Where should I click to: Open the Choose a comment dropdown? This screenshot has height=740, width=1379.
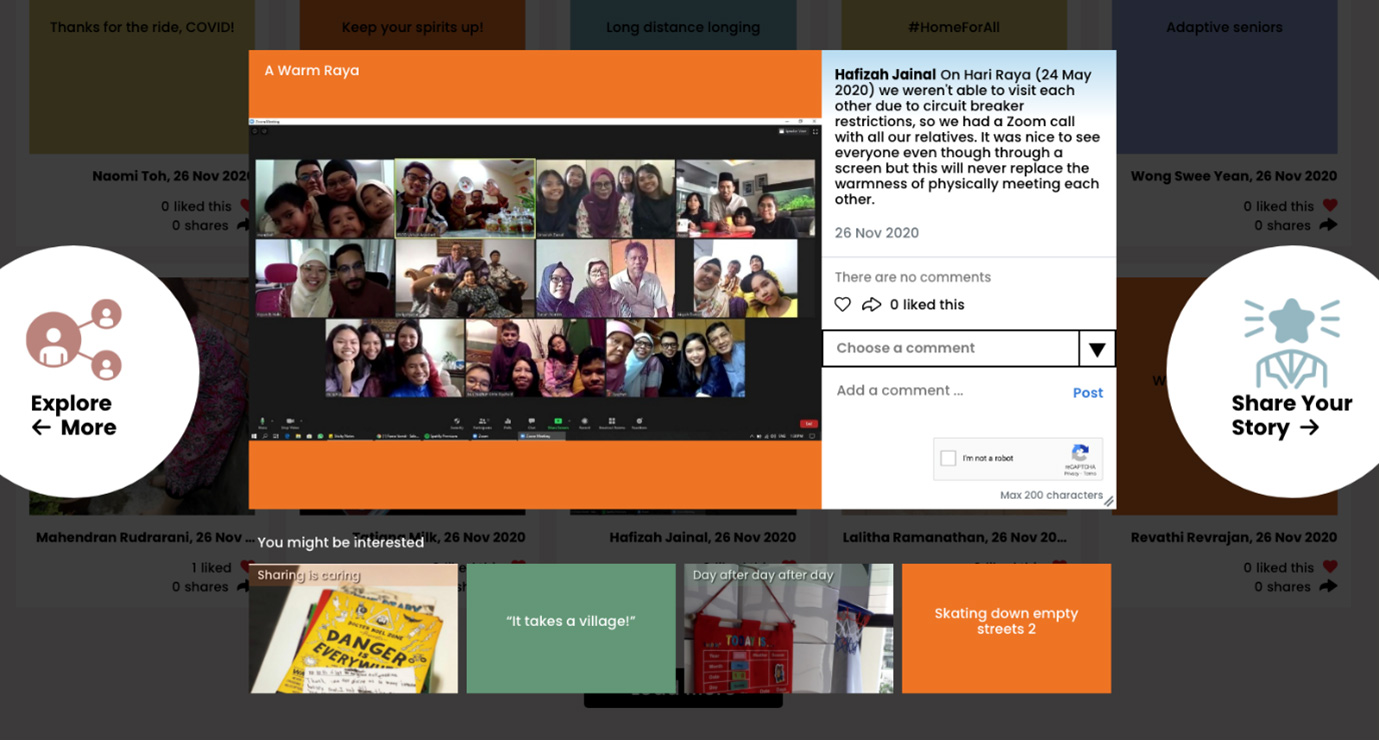coord(950,348)
